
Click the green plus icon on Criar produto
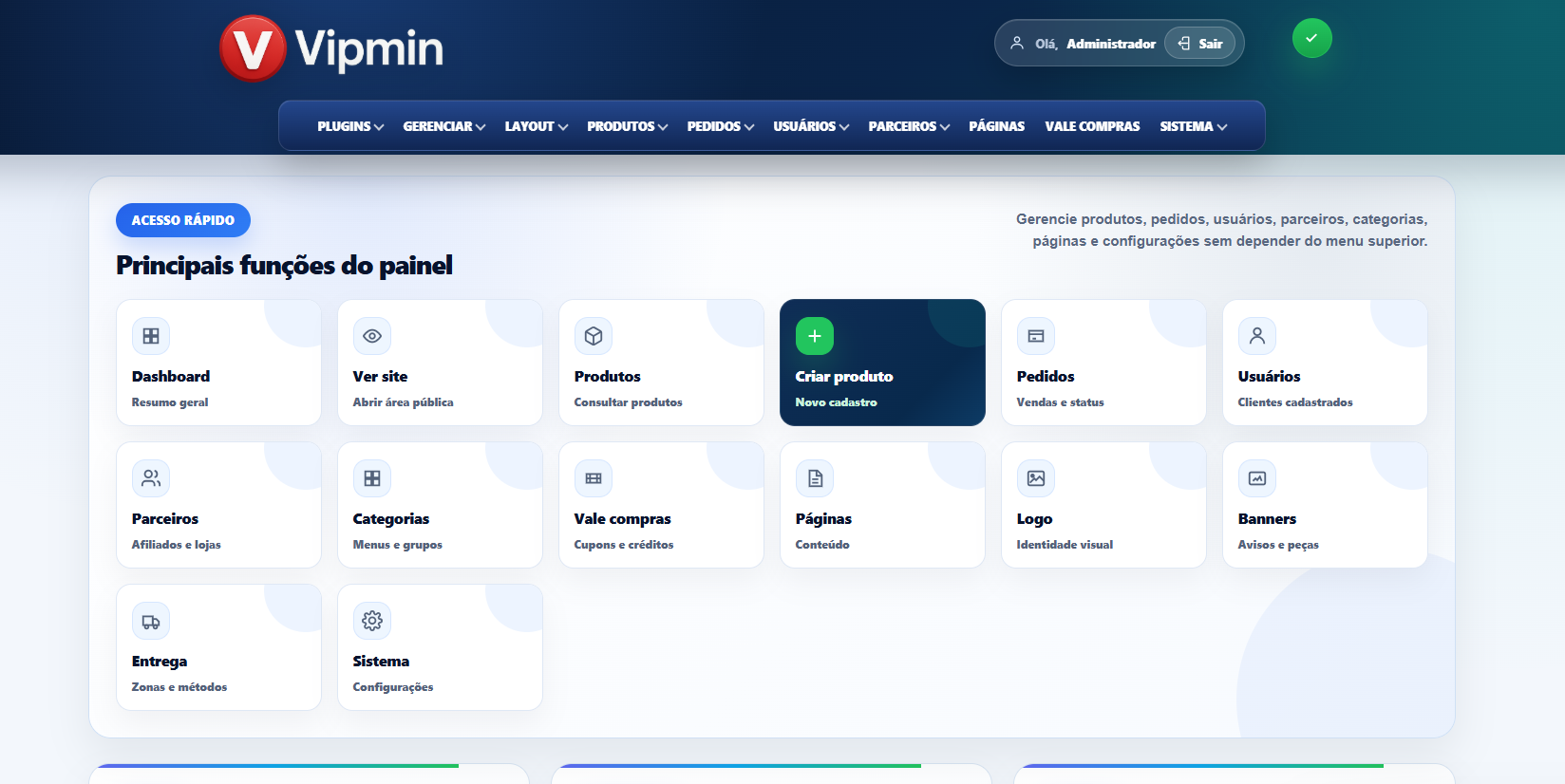(815, 336)
